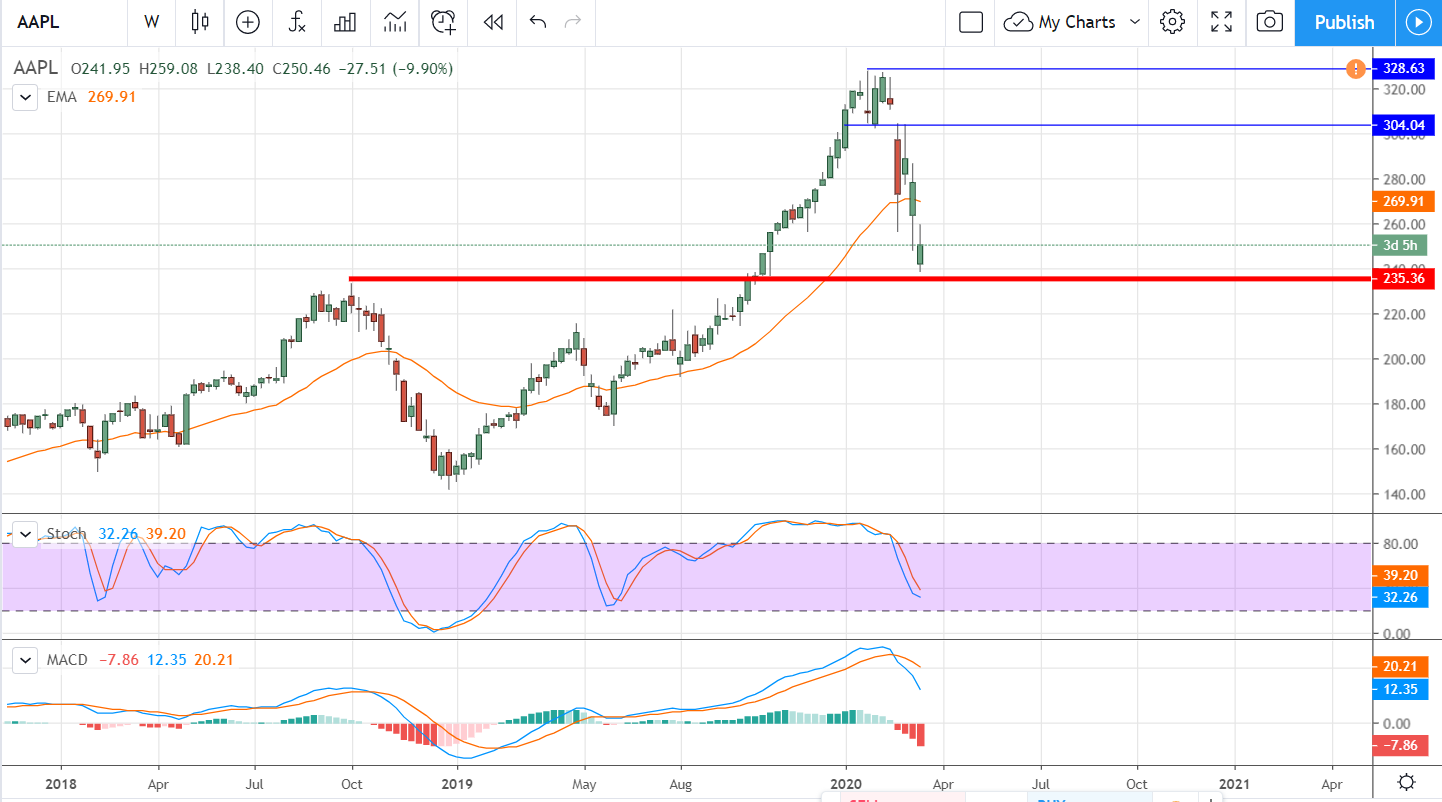Open the candlestick chart style selector
The width and height of the screenshot is (1442, 802).
200,22
